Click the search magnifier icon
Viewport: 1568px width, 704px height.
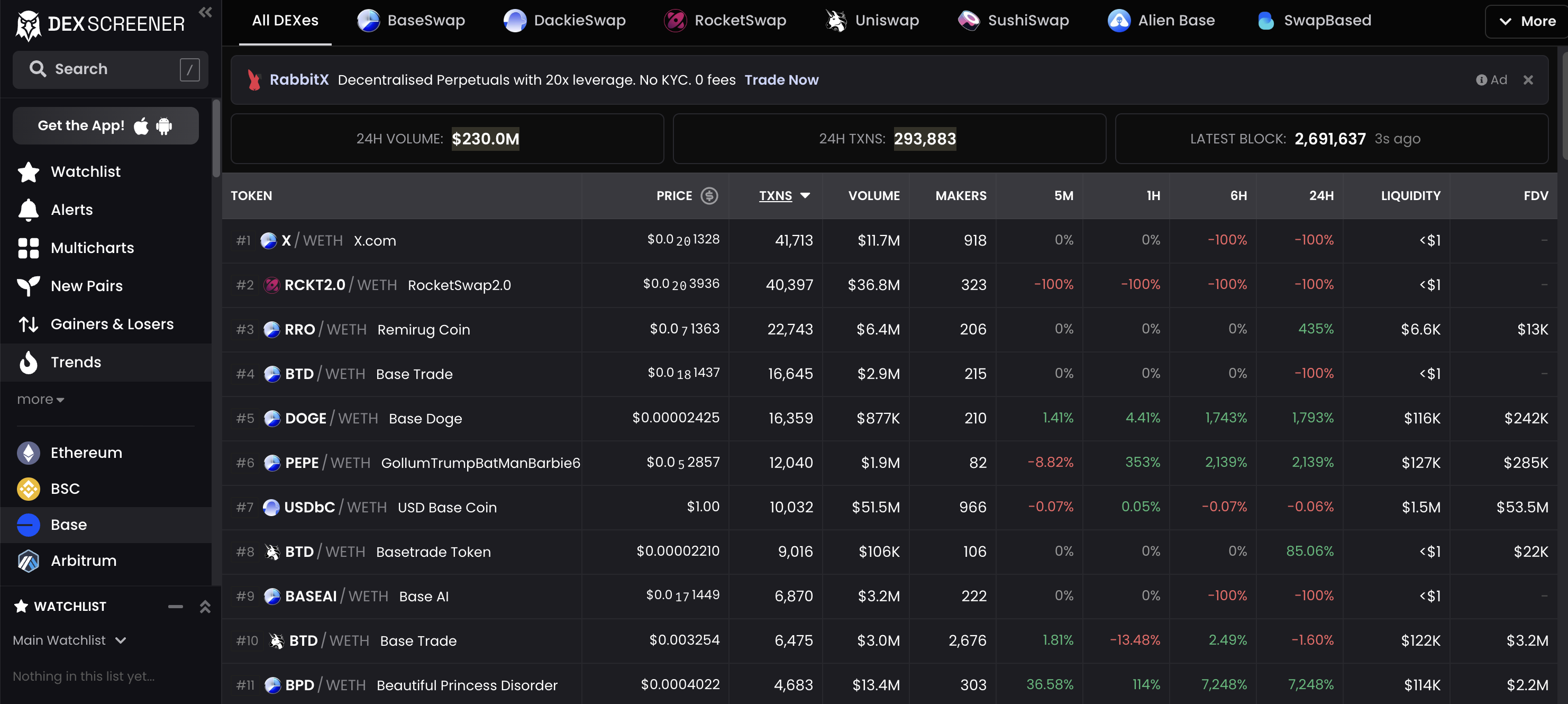click(x=38, y=69)
